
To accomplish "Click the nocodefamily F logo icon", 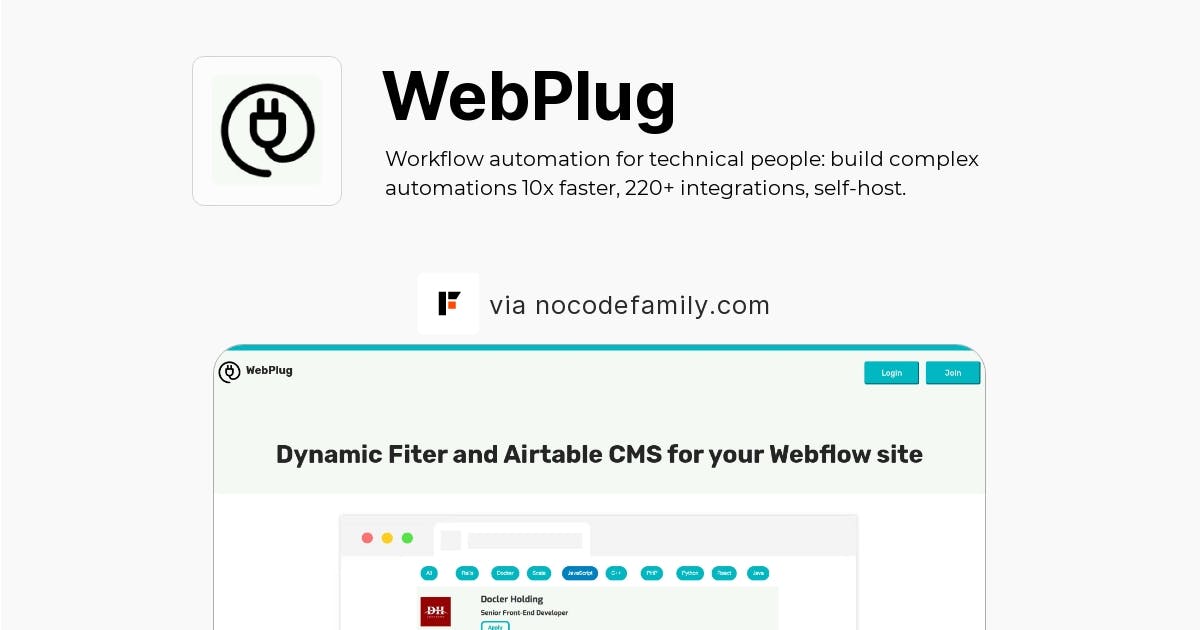I will click(448, 303).
